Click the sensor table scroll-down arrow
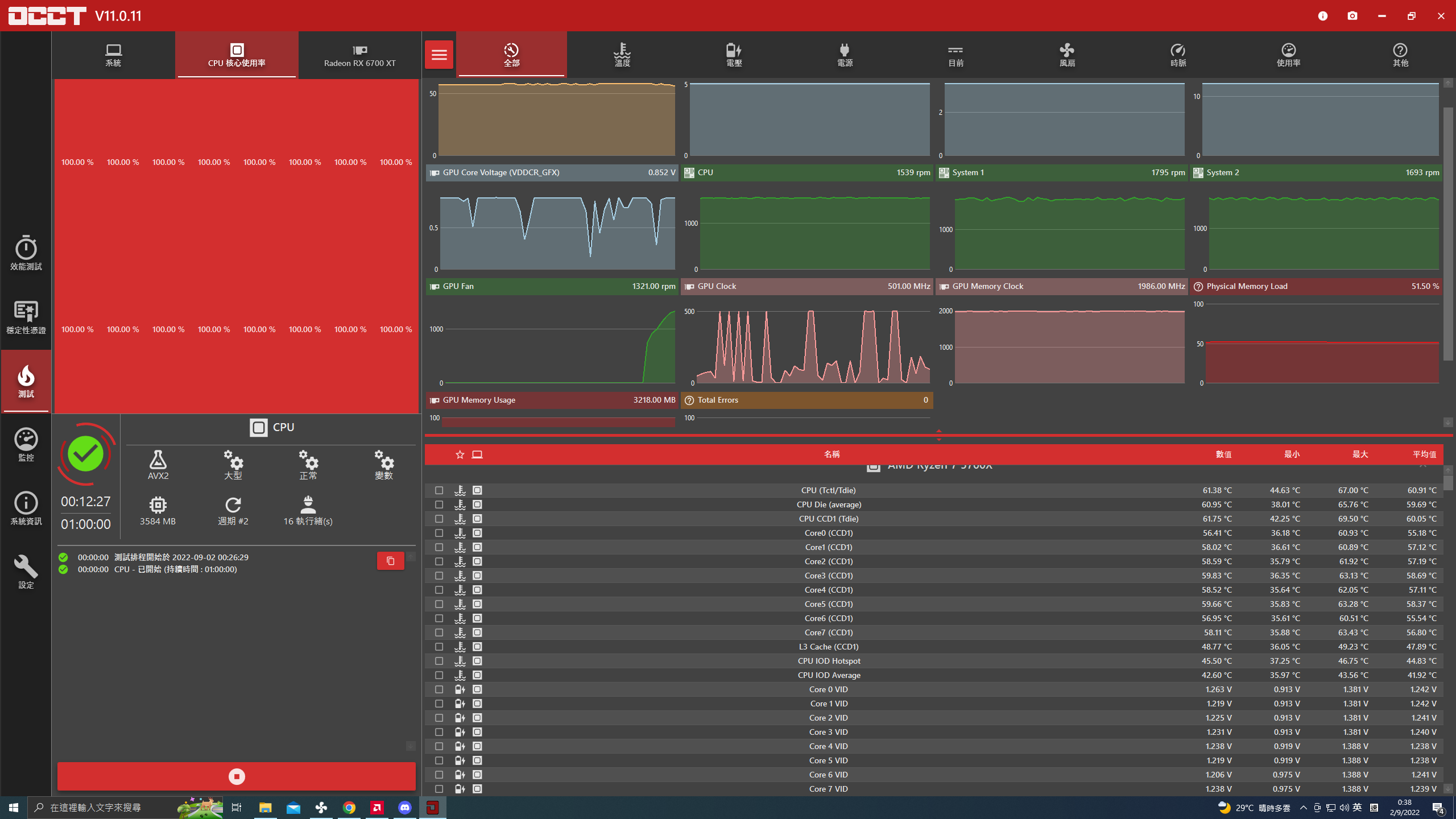The height and width of the screenshot is (819, 1456). pyautogui.click(x=1448, y=789)
